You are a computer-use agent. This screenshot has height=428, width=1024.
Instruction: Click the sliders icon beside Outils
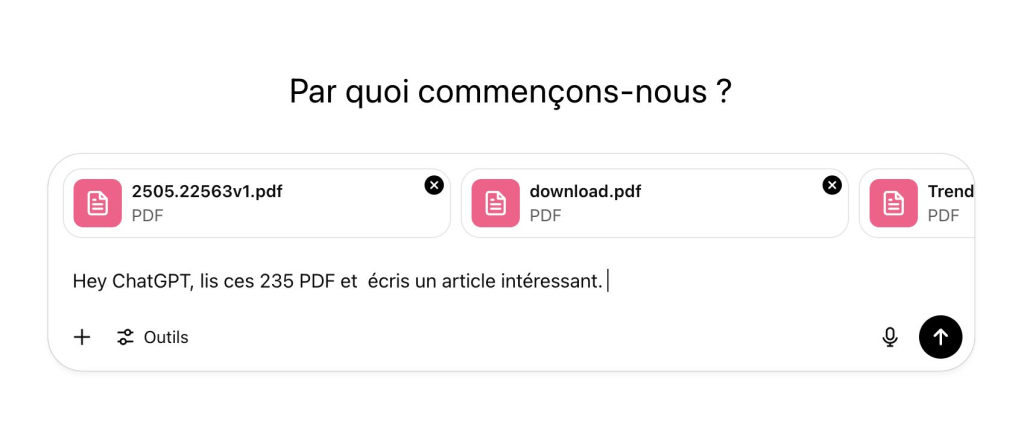coord(125,337)
